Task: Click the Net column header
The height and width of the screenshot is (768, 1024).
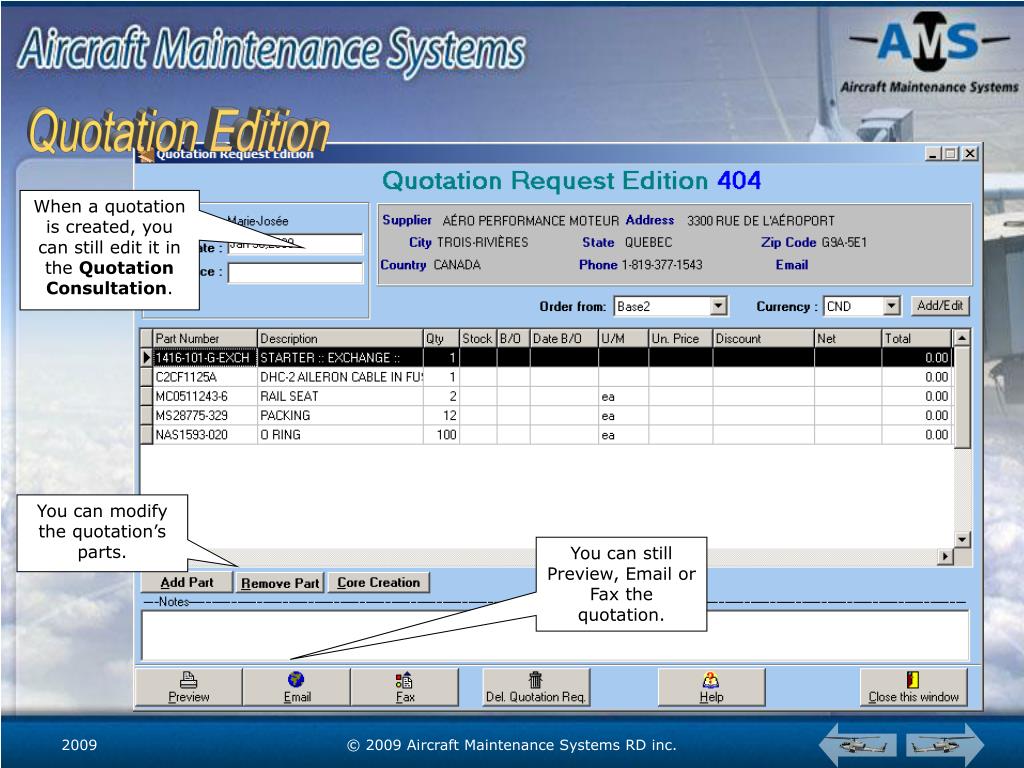Action: pyautogui.click(x=848, y=338)
